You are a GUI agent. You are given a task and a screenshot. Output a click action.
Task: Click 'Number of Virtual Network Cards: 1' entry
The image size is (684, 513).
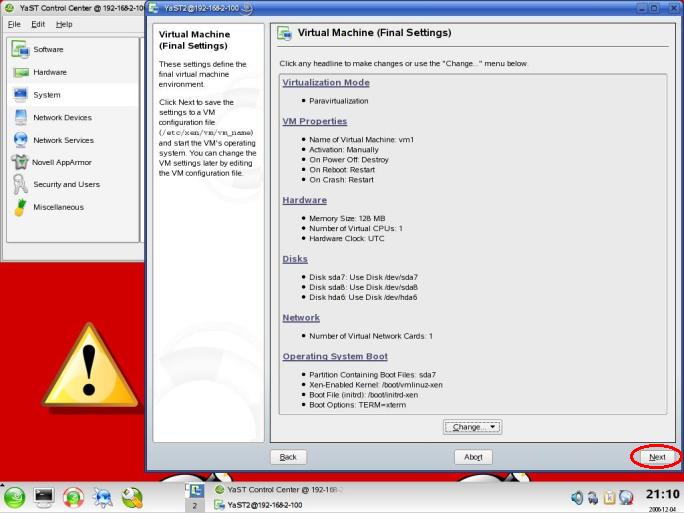coord(371,336)
